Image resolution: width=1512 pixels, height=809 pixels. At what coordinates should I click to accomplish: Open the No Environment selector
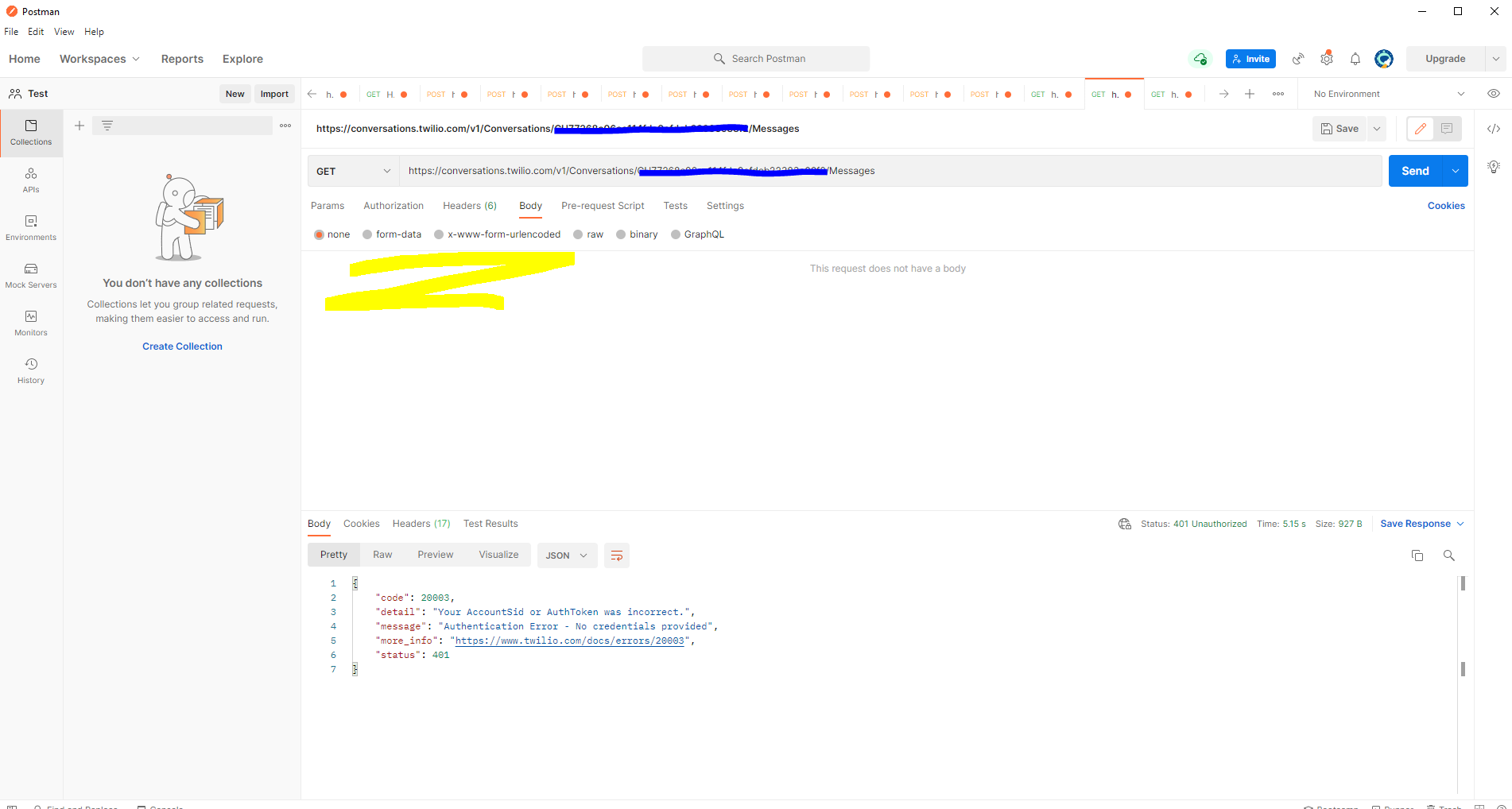pyautogui.click(x=1389, y=94)
